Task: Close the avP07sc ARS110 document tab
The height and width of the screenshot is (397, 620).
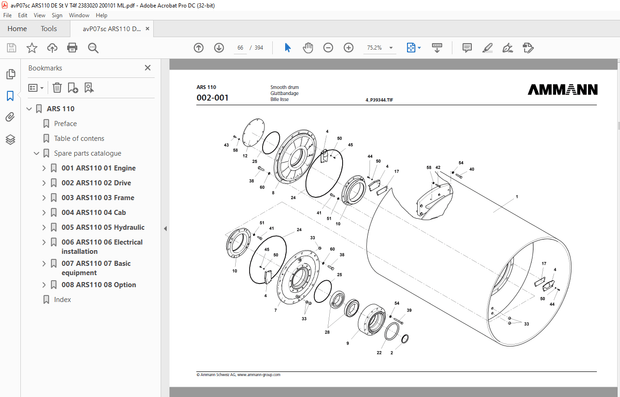Action: pos(147,29)
